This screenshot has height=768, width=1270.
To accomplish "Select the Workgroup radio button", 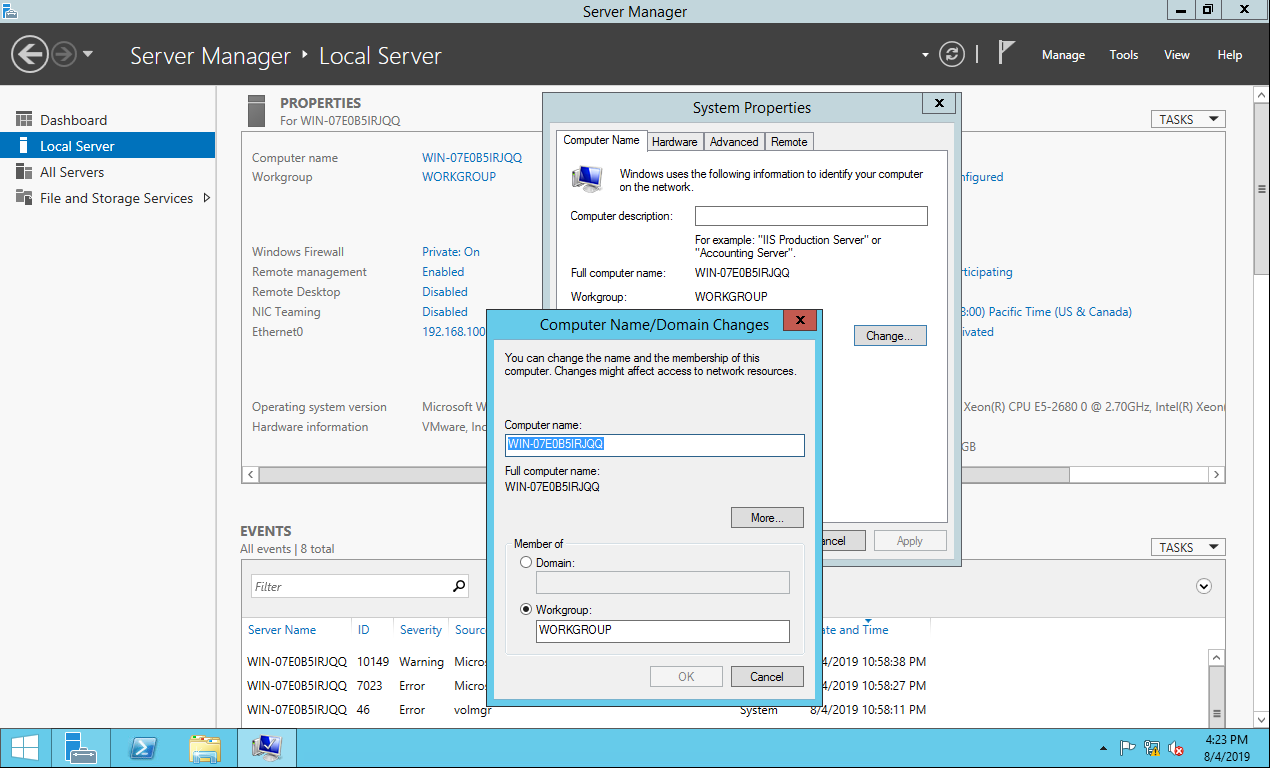I will (x=526, y=609).
